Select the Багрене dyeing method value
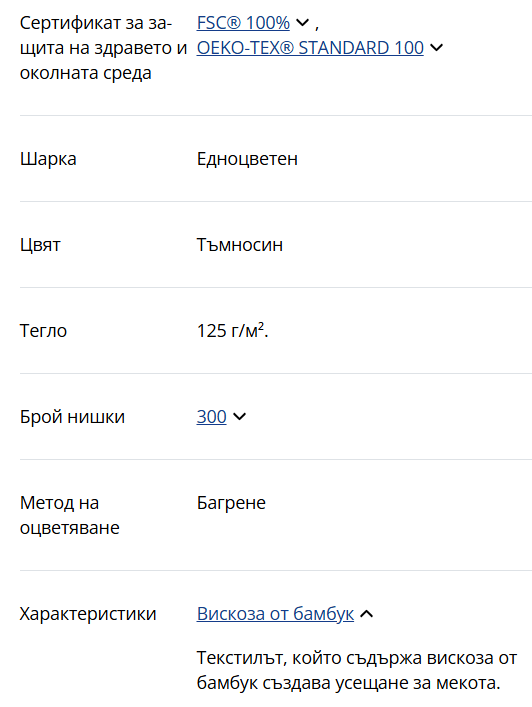 (231, 503)
